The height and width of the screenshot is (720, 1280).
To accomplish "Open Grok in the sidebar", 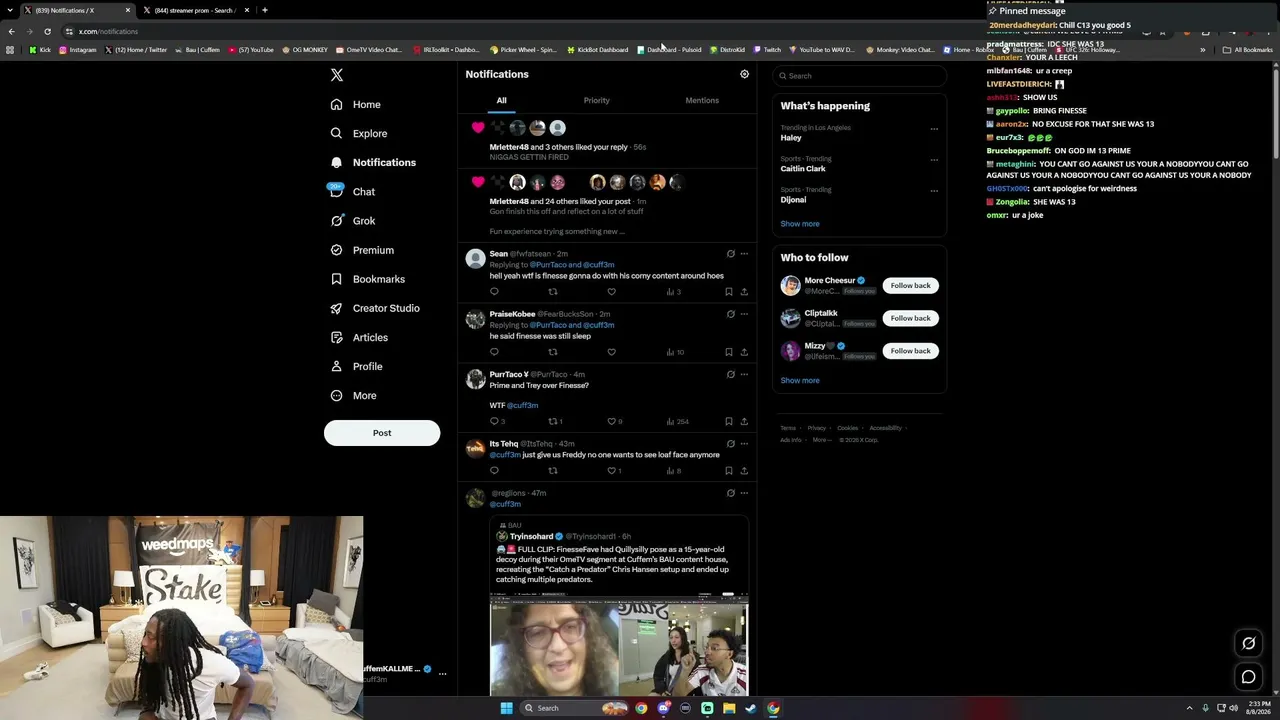I will click(352, 221).
